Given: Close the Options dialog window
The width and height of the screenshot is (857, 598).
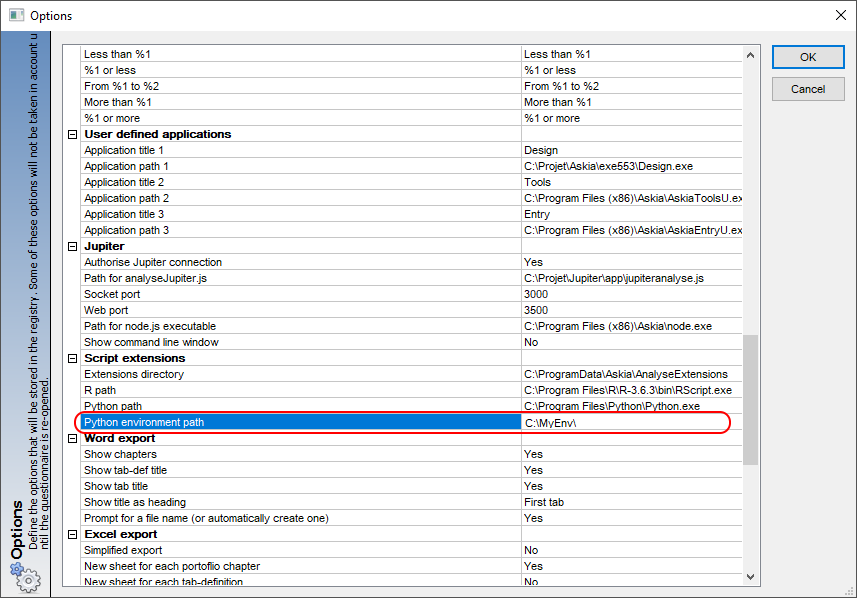Looking at the screenshot, I should 841,15.
